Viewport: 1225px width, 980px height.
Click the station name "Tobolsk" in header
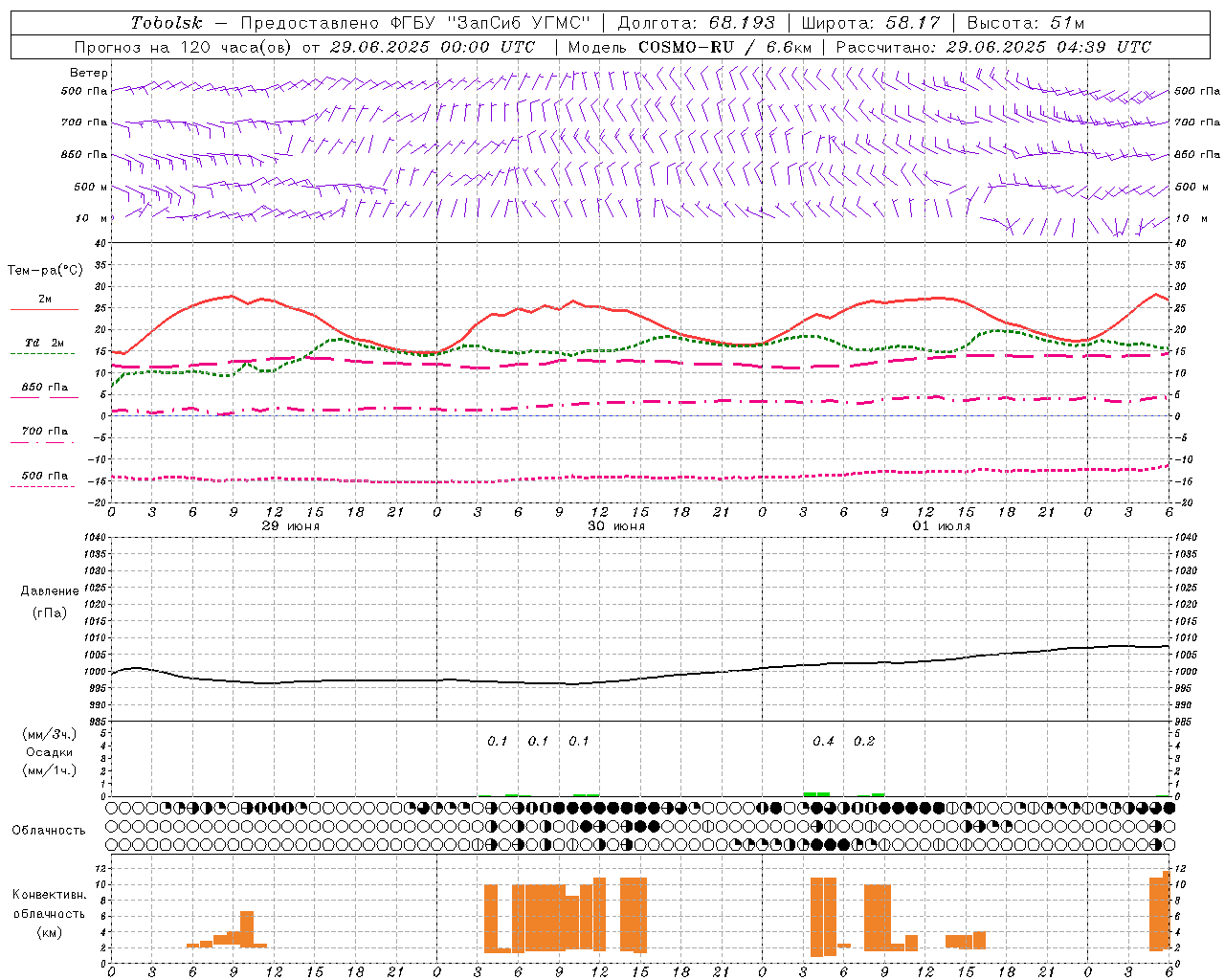pos(167,23)
